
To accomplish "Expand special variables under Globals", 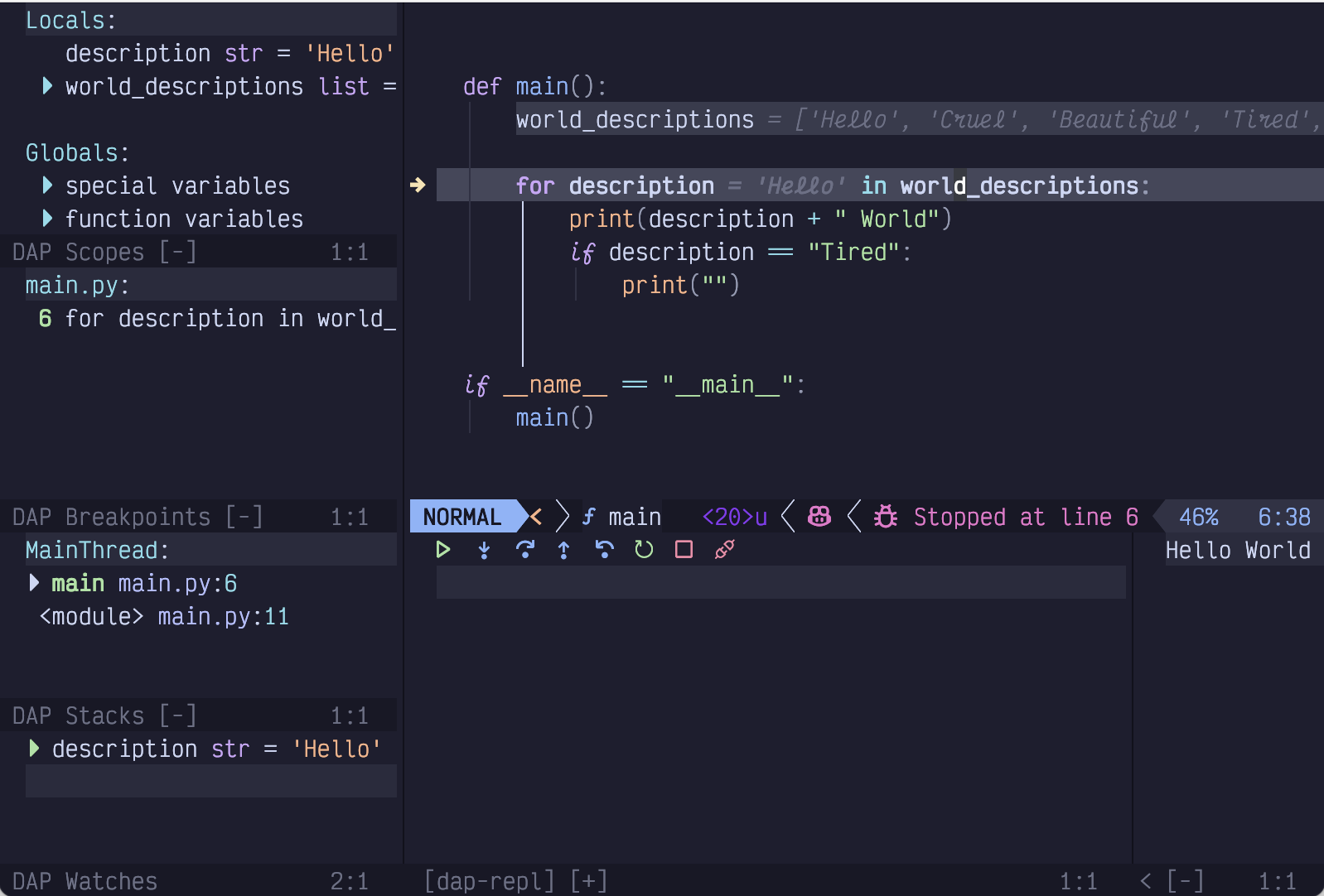I will 47,185.
